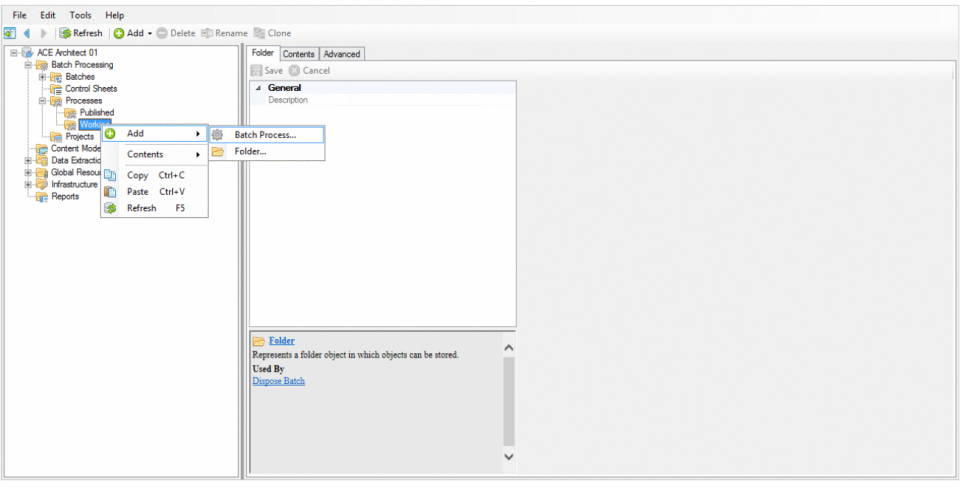Viewport: 960px width, 500px height.
Task: Select the Control Sheets tree item
Action: [x=91, y=89]
